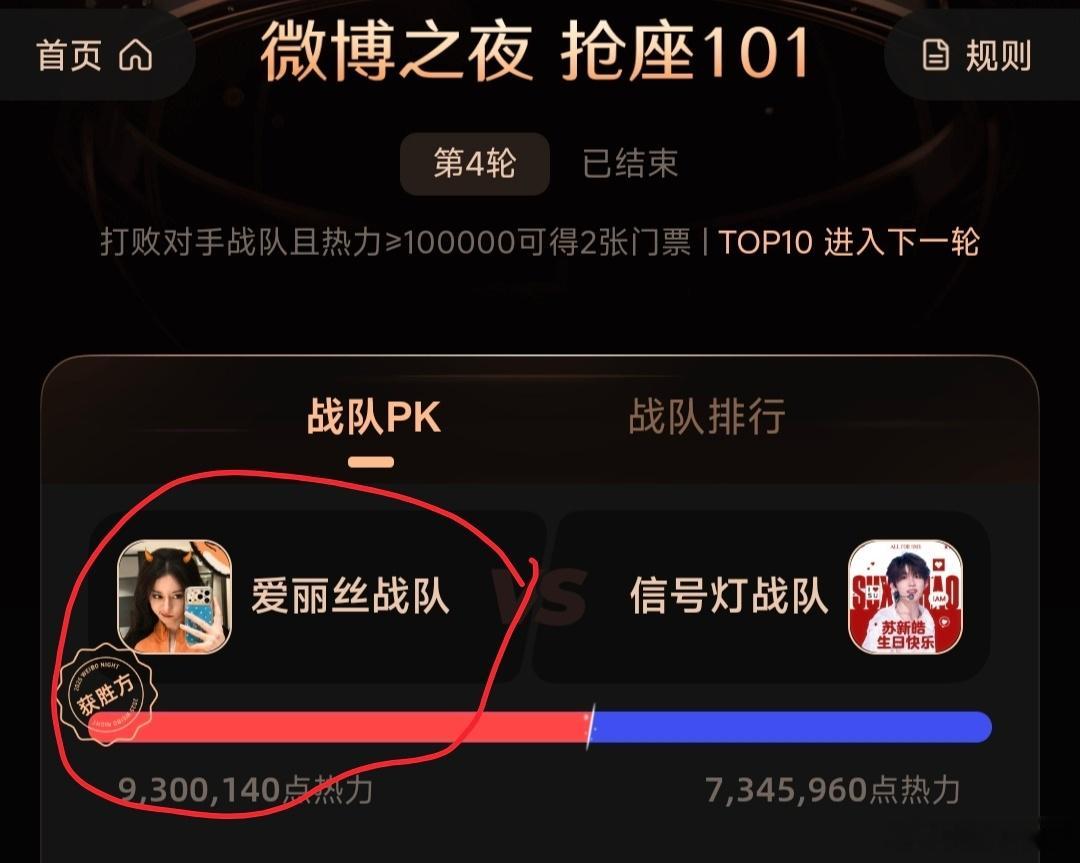Screen dimensions: 1080x863
Task: Open 爱丽丝战队 avatar photo
Action: [x=175, y=596]
